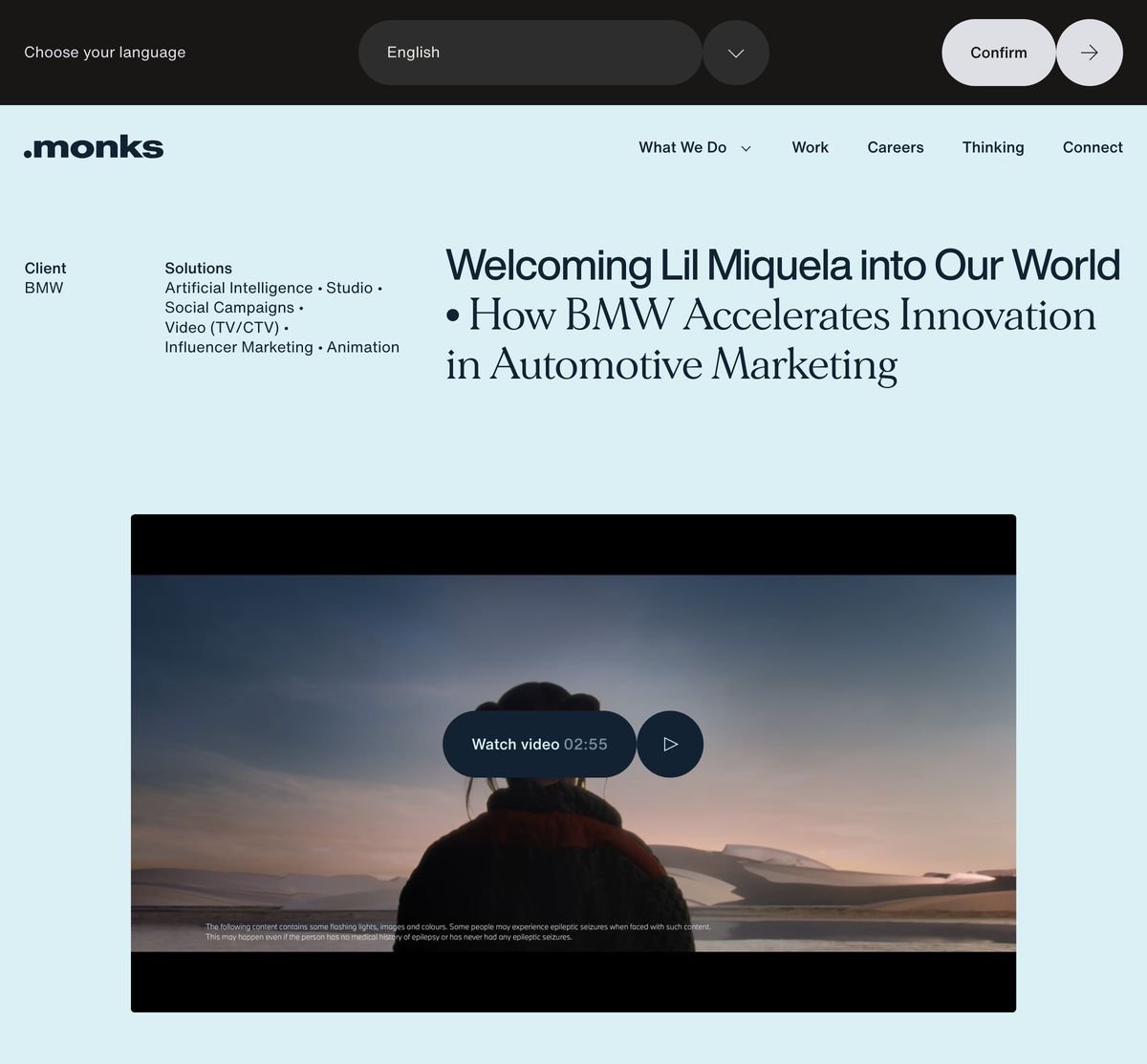Open the Connect page

1093,147
